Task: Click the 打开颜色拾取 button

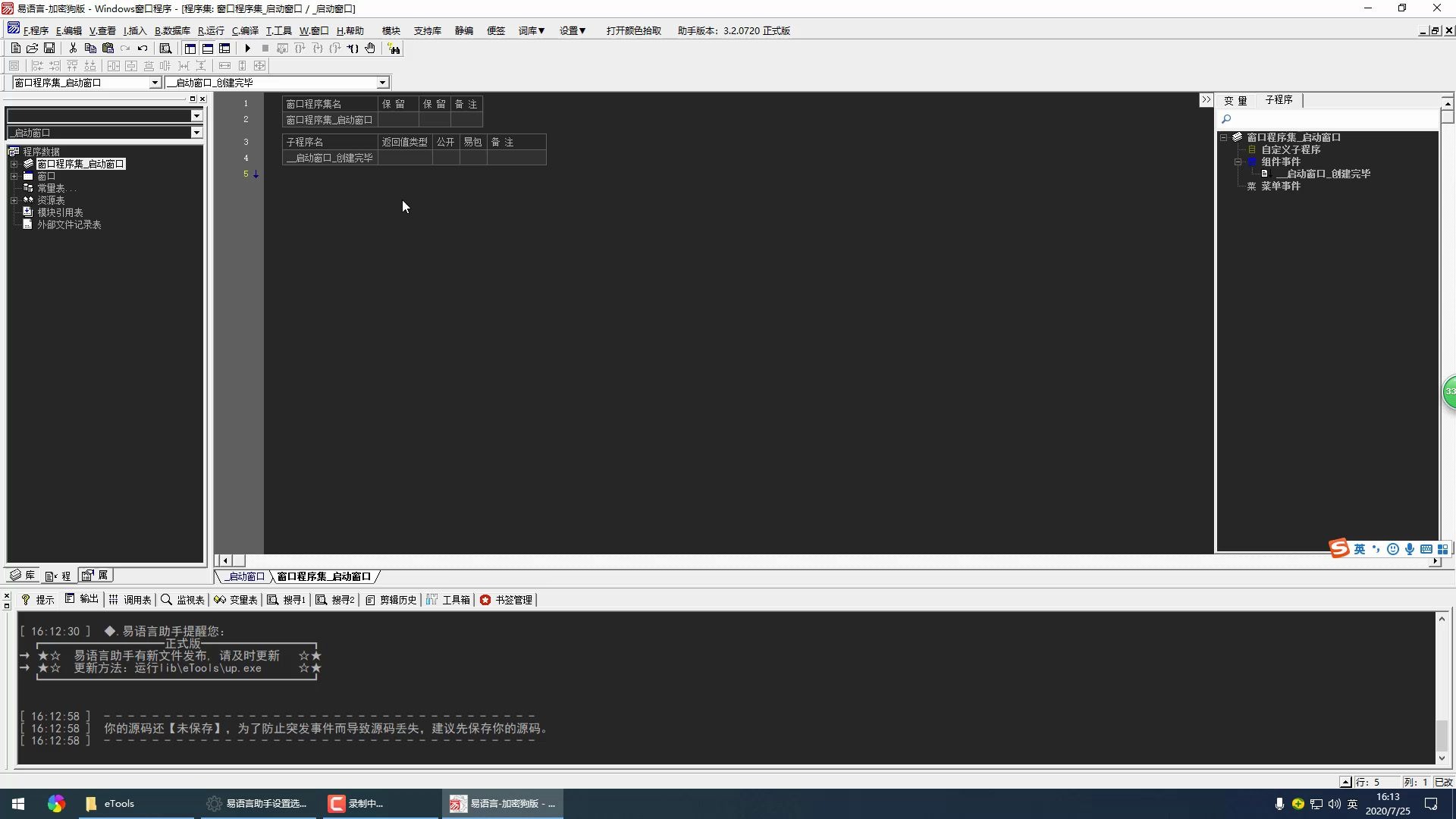Action: (633, 31)
